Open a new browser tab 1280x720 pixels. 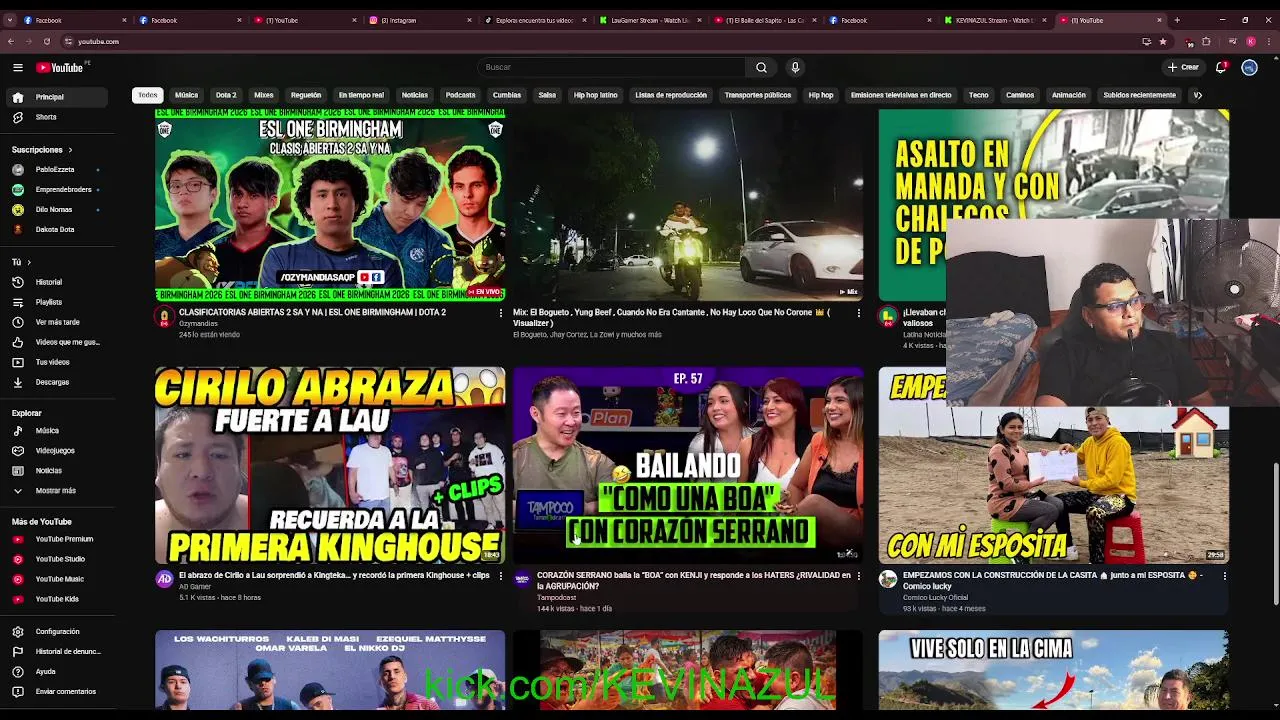click(1177, 20)
